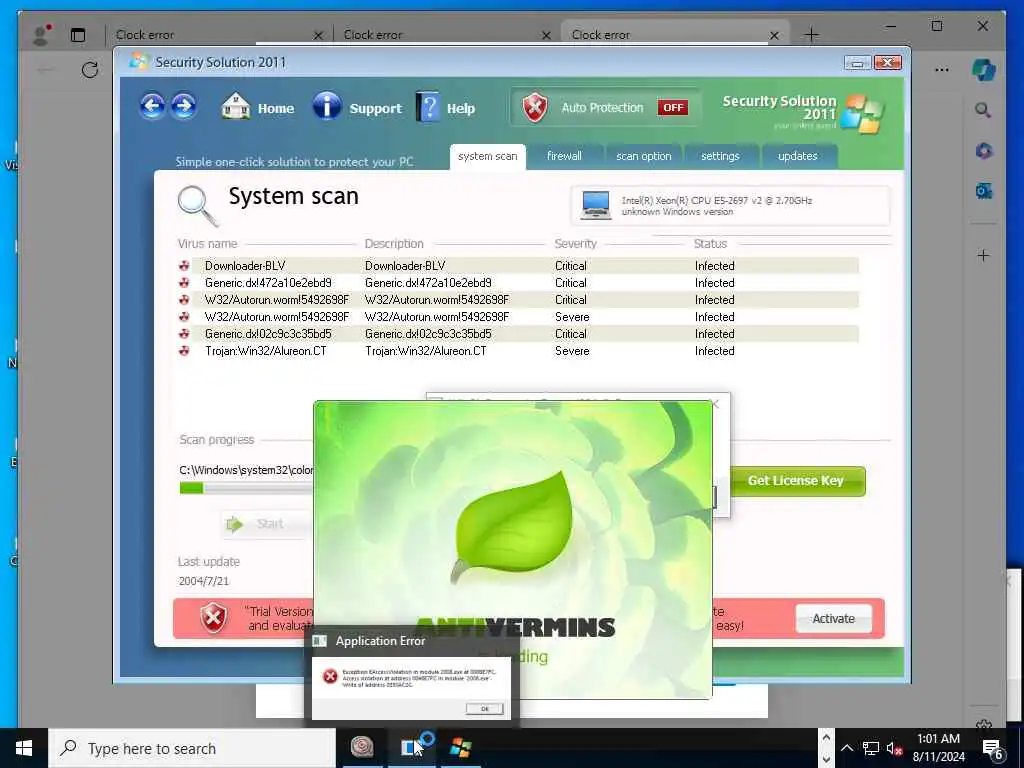Image resolution: width=1024 pixels, height=768 pixels.
Task: Click the back arrow in Security Solution
Action: (152, 106)
